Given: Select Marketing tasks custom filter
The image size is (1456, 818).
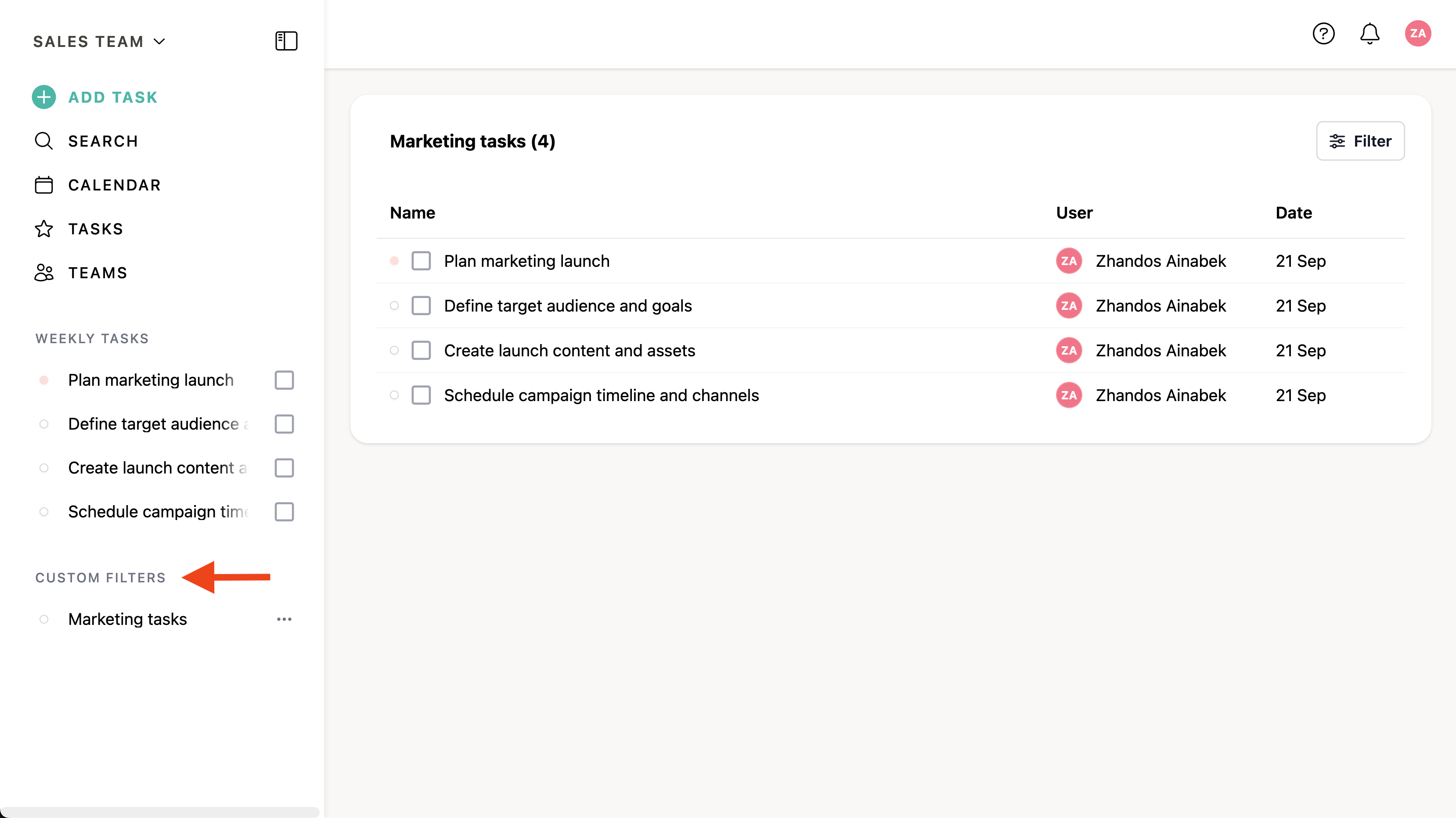Looking at the screenshot, I should point(128,619).
